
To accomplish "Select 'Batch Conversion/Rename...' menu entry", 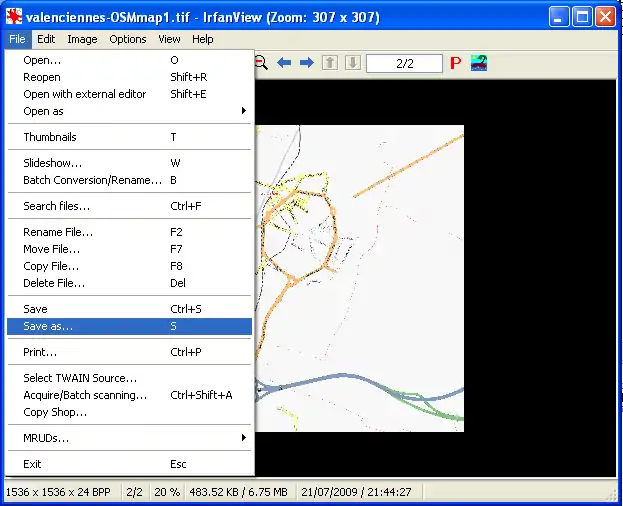I will pyautogui.click(x=92, y=180).
